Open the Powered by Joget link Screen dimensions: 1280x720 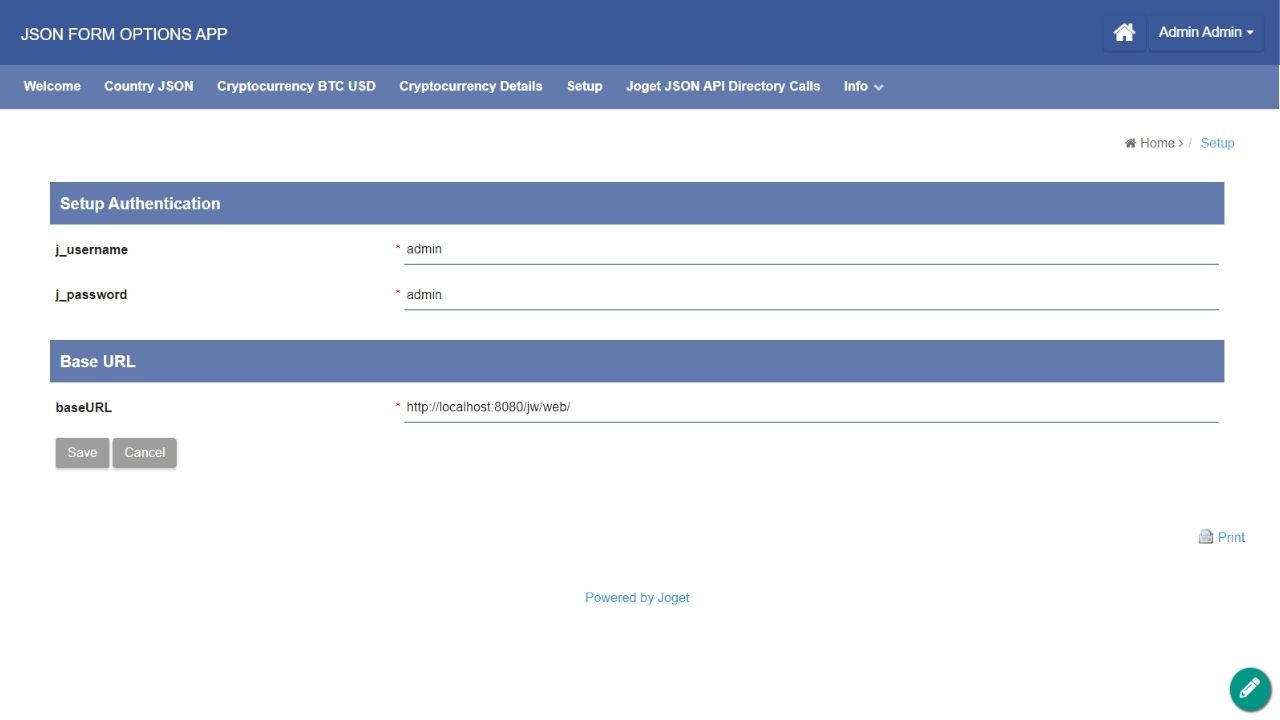click(637, 598)
